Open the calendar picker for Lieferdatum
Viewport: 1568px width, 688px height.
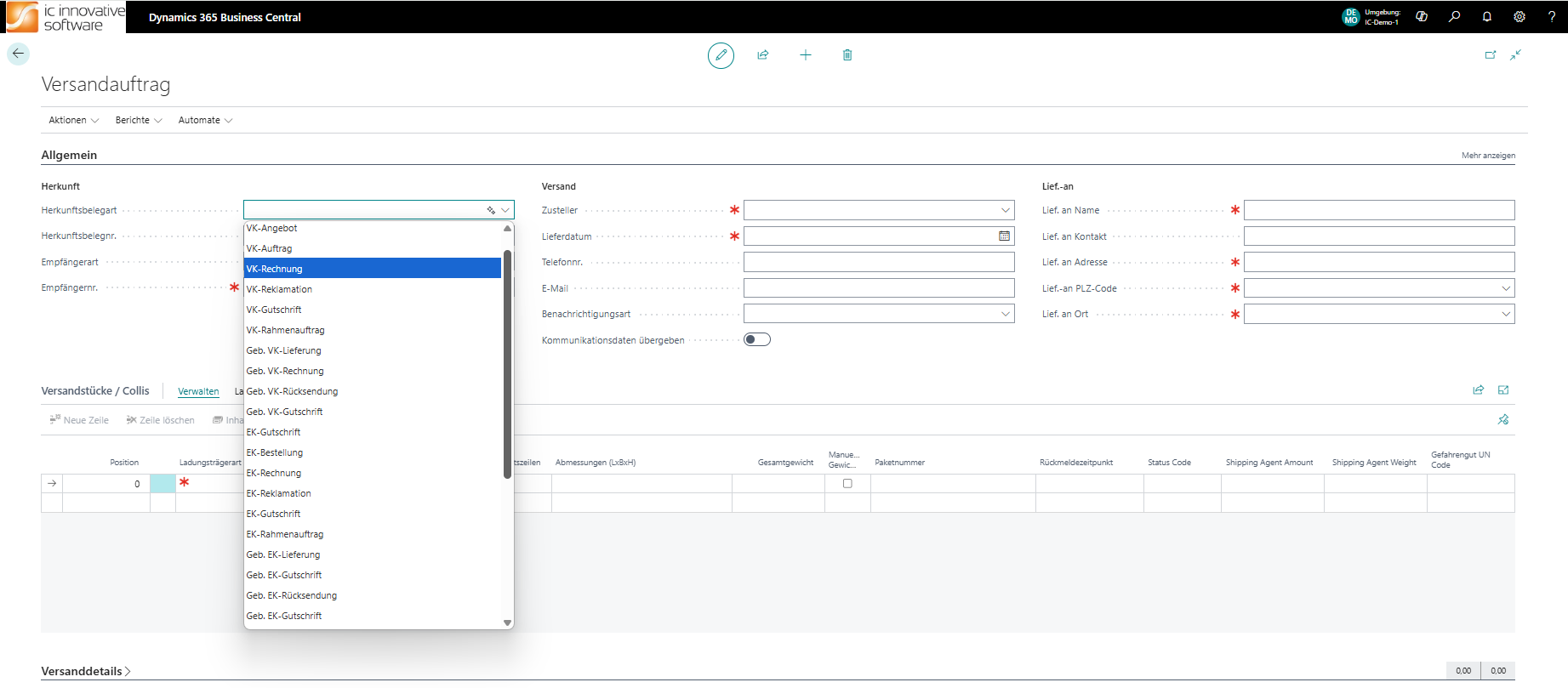pyautogui.click(x=1004, y=236)
